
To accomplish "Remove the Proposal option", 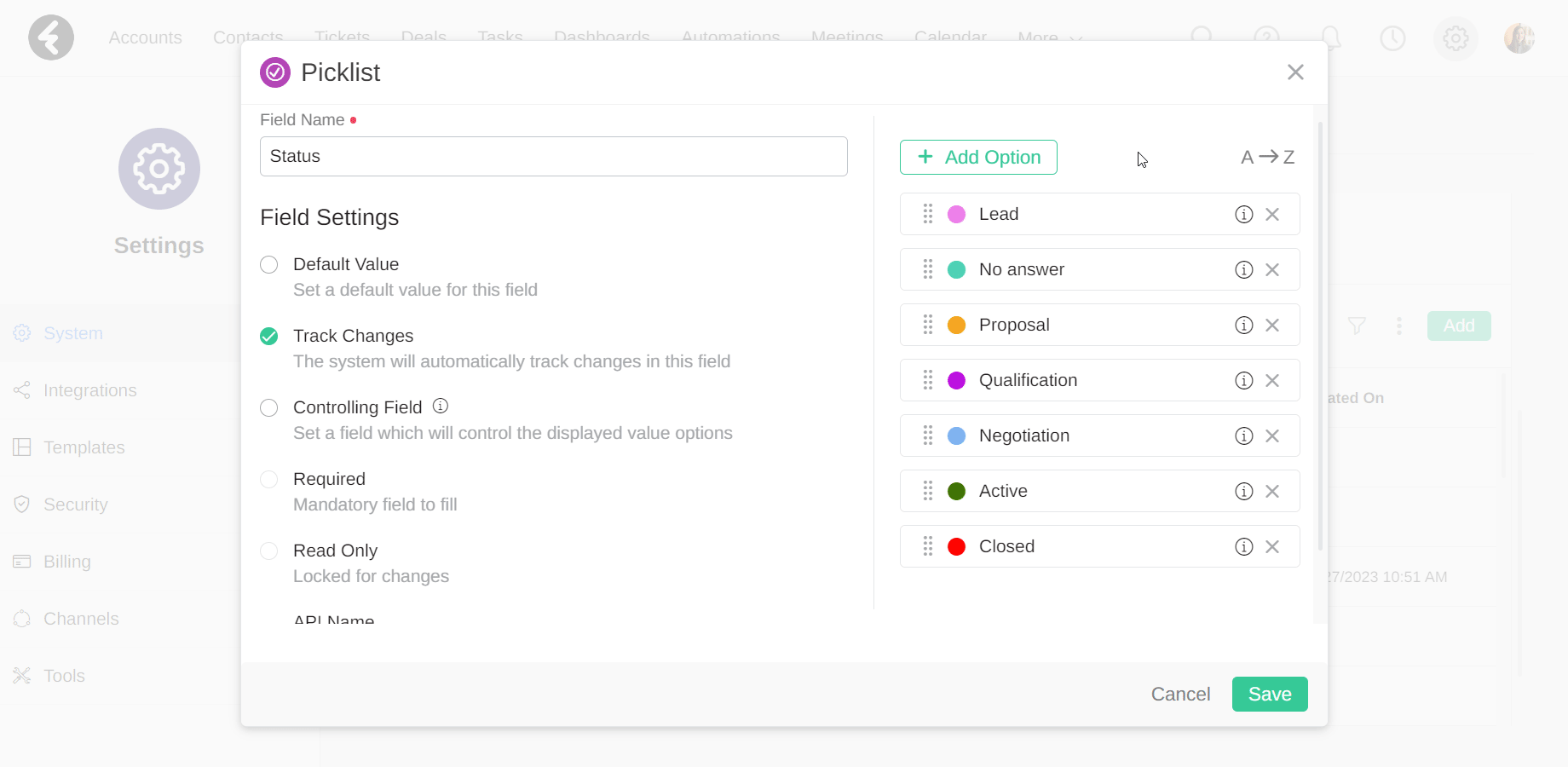I will [1272, 325].
